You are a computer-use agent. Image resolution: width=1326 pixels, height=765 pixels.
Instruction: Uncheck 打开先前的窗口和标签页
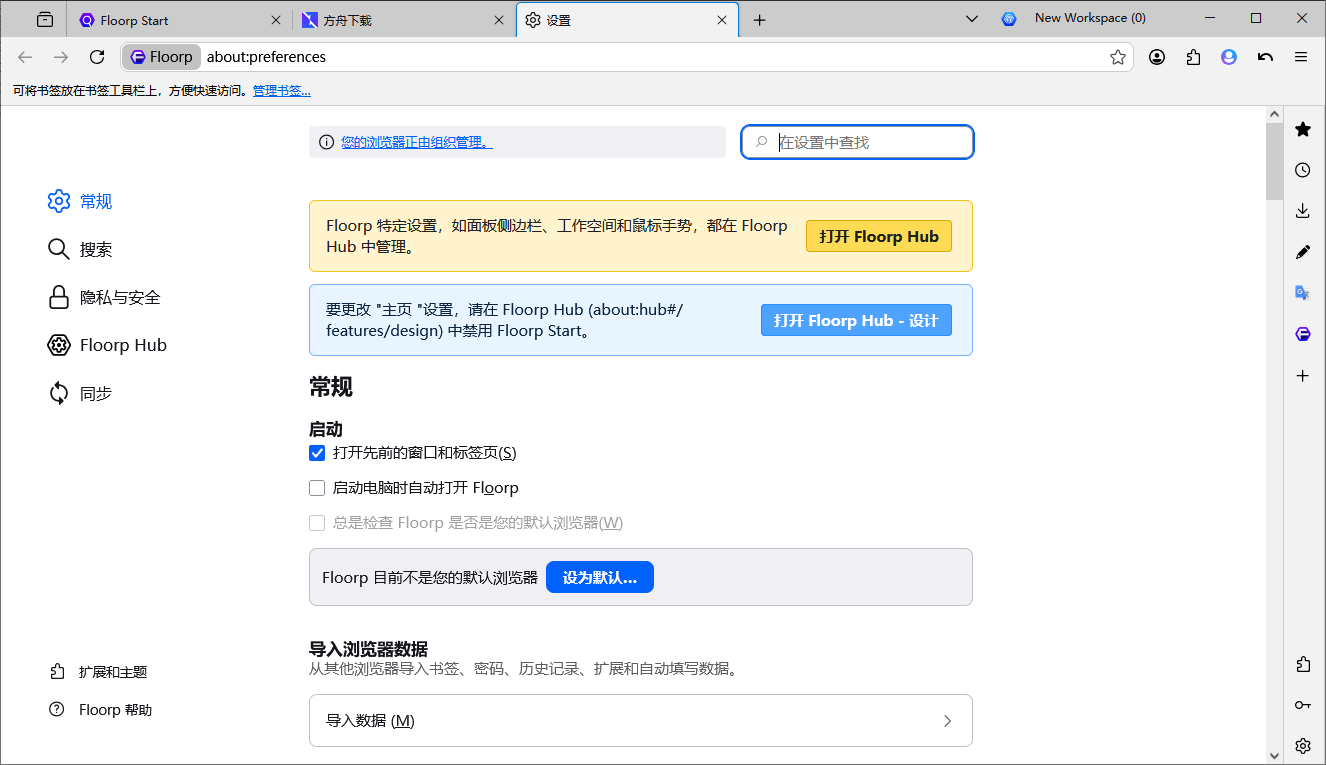tap(317, 453)
